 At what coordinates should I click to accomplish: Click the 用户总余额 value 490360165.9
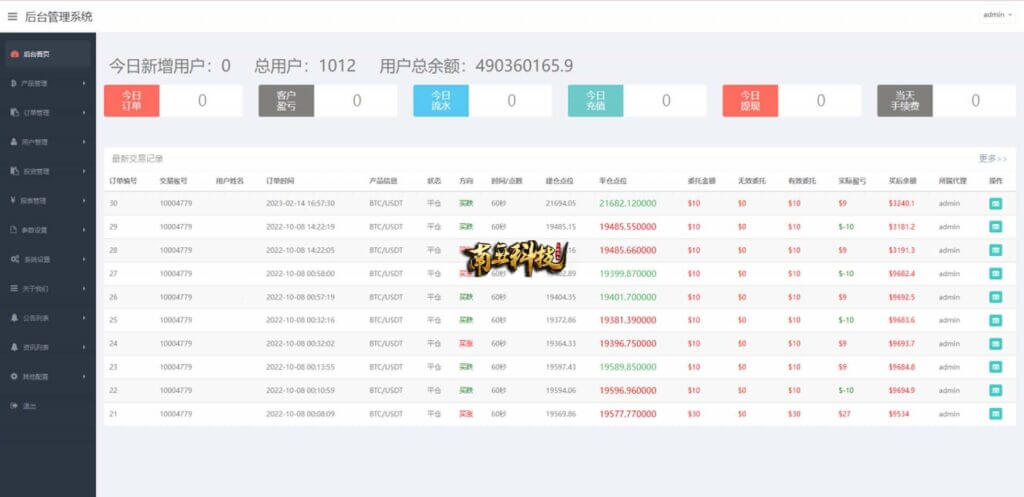524,66
